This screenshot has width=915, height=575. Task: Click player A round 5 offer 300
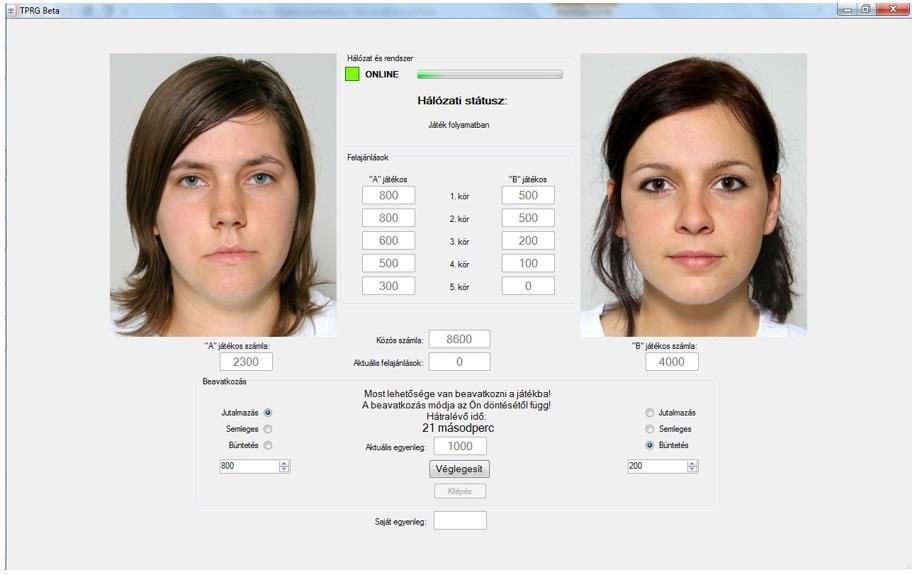389,286
